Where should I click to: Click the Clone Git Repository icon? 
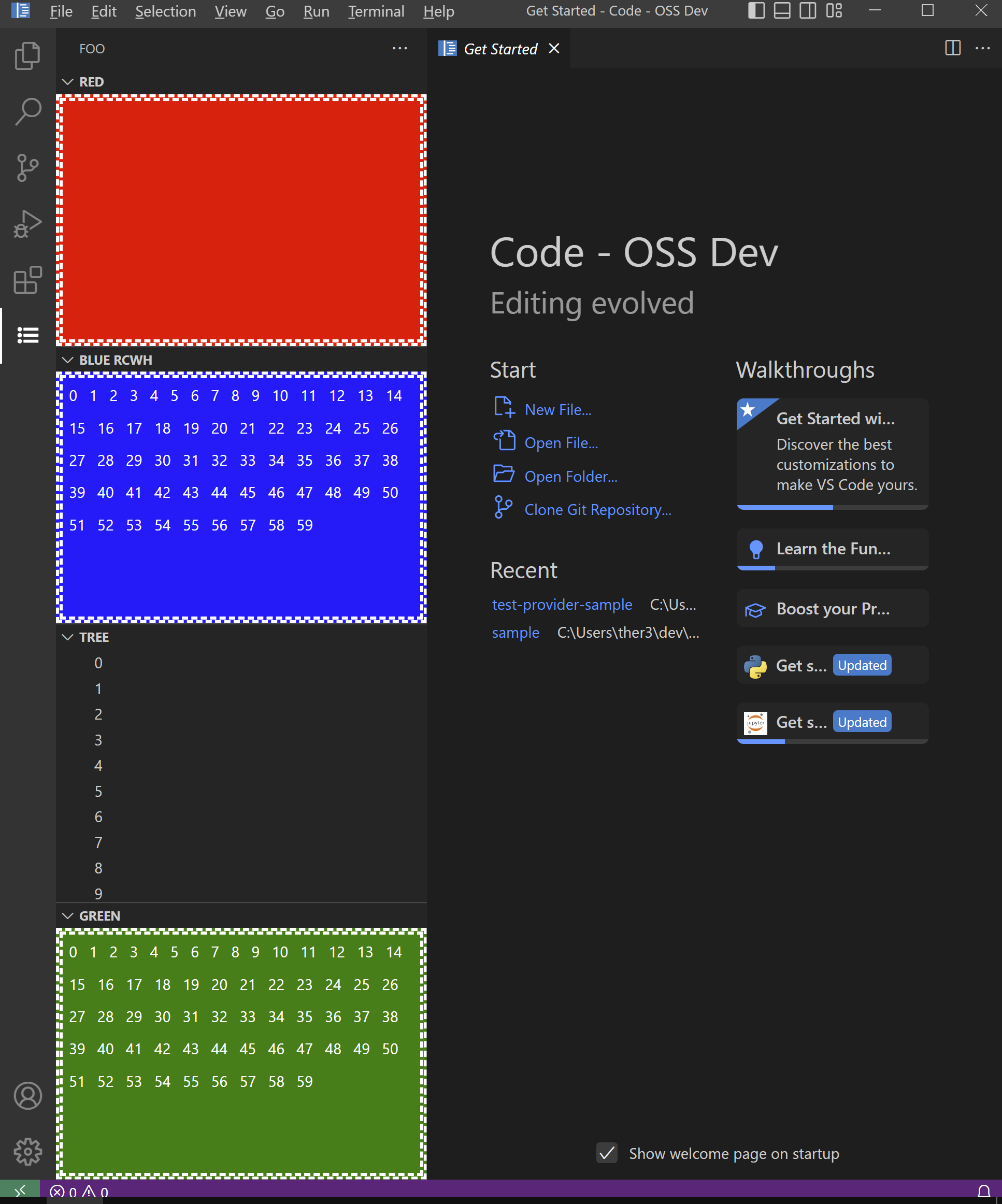503,507
